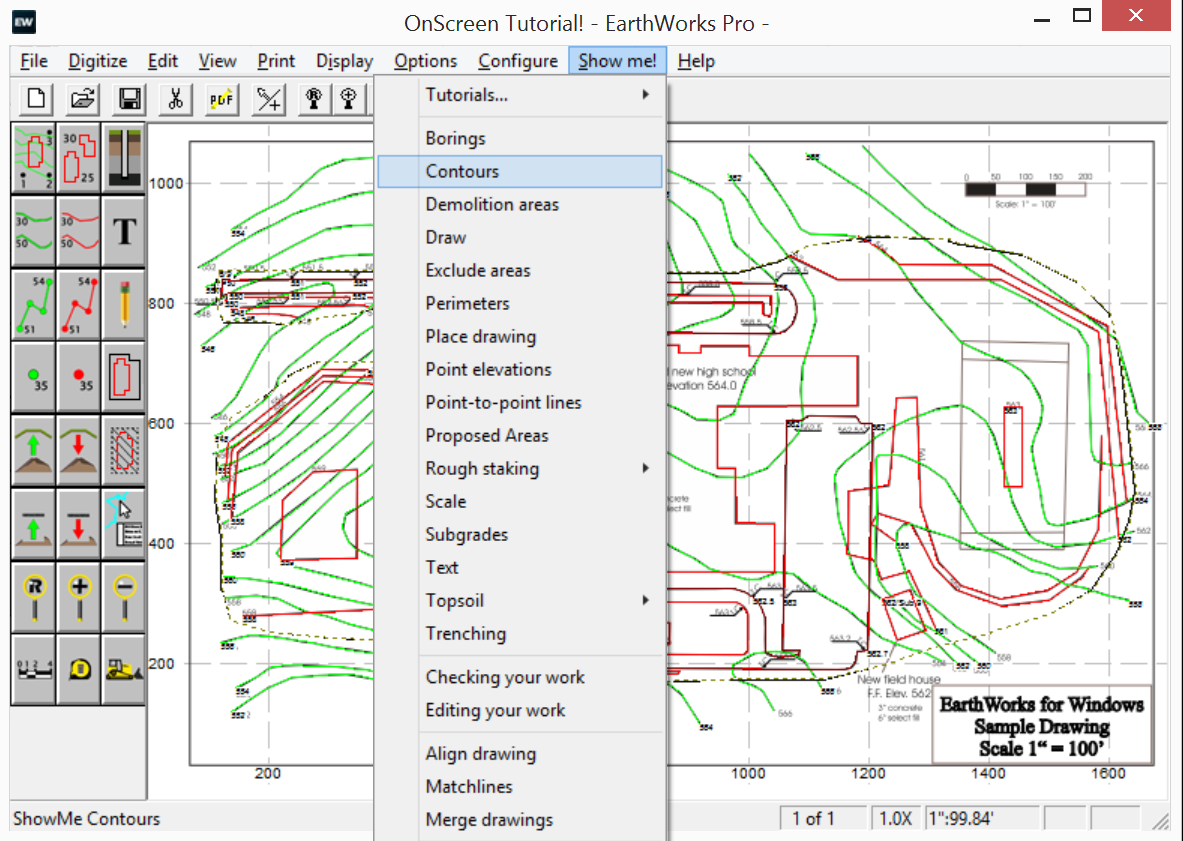
Task: Choose Borings from Show me menu
Action: coord(520,139)
